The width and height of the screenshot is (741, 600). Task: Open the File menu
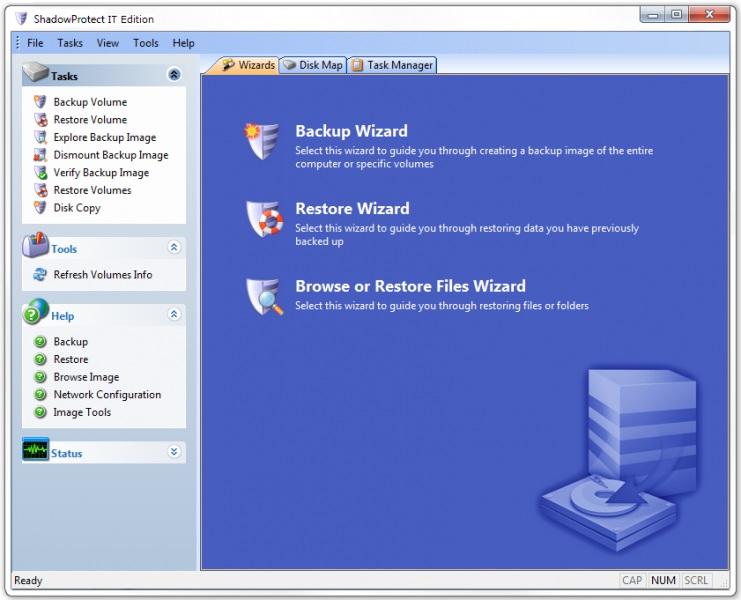click(35, 43)
